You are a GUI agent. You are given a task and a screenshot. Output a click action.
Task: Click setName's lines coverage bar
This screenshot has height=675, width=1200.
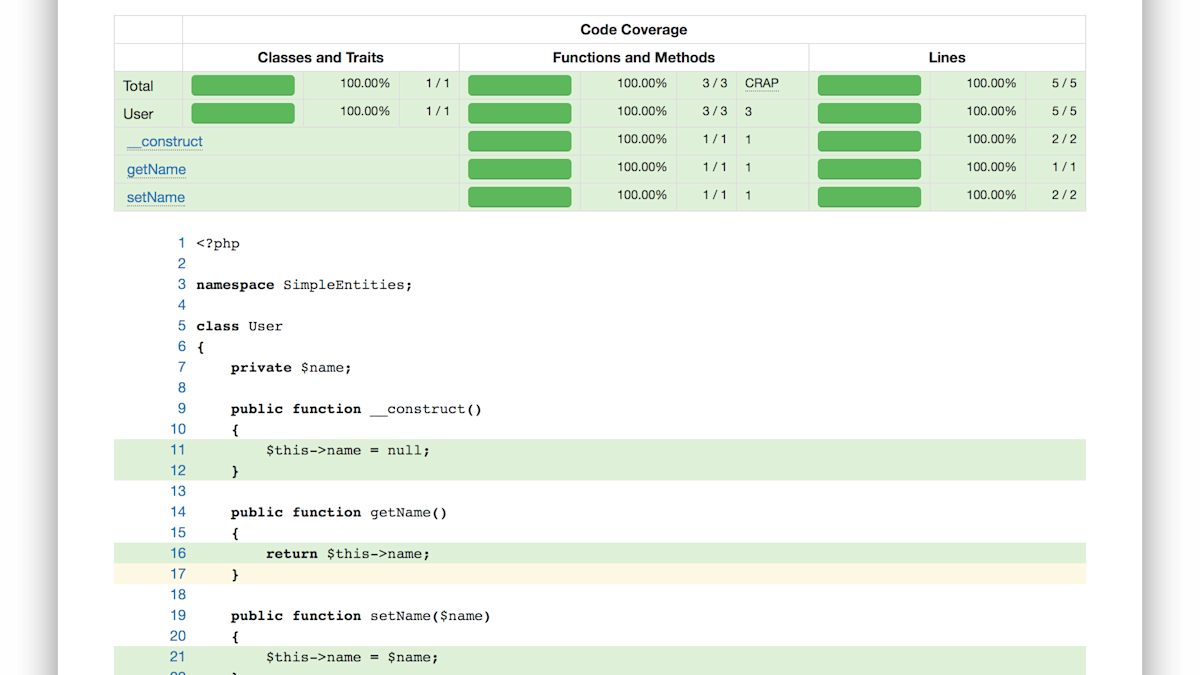869,196
